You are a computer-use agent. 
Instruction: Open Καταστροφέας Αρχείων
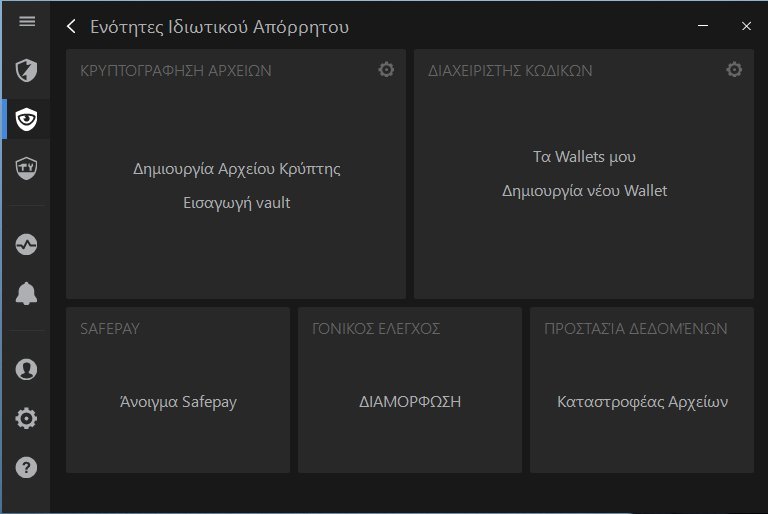click(642, 402)
